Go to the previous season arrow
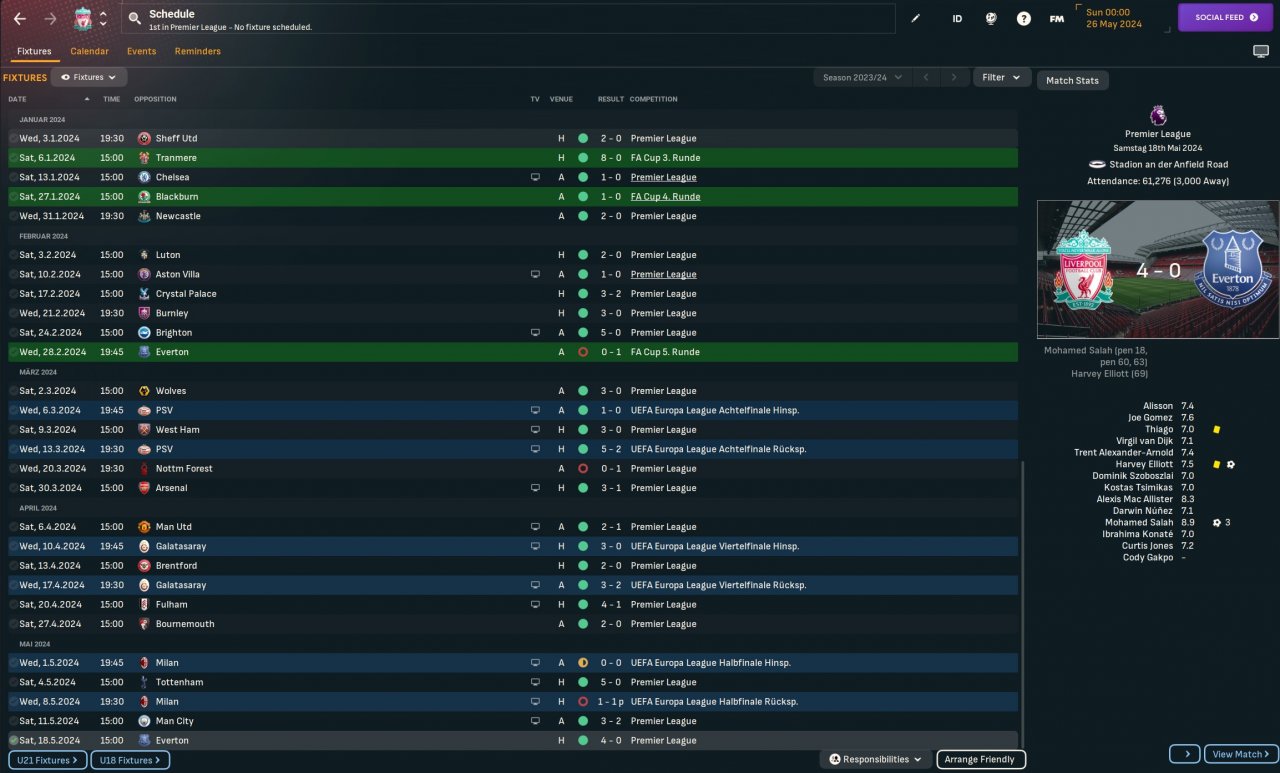This screenshot has height=773, width=1280. (926, 77)
